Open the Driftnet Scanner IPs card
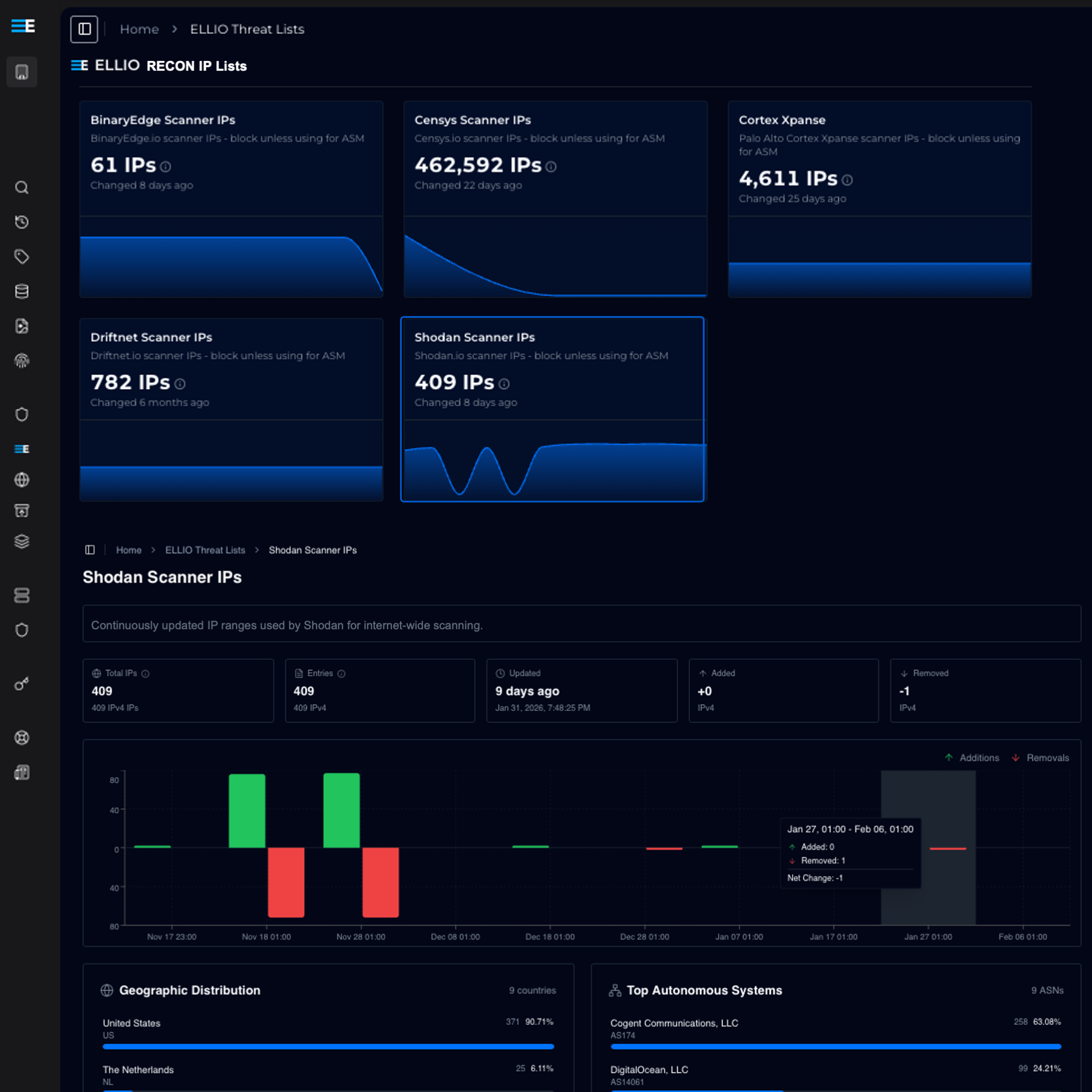This screenshot has width=1092, height=1092. pos(232,410)
